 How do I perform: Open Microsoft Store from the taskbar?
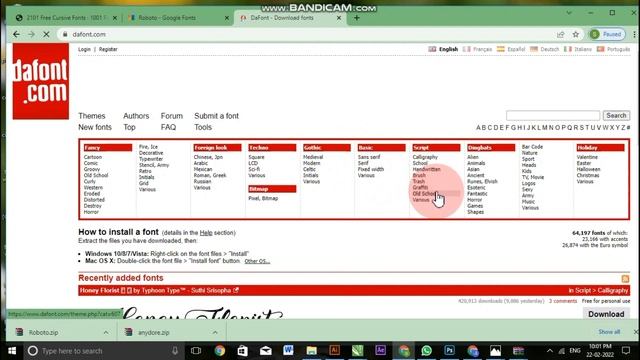click(242, 350)
